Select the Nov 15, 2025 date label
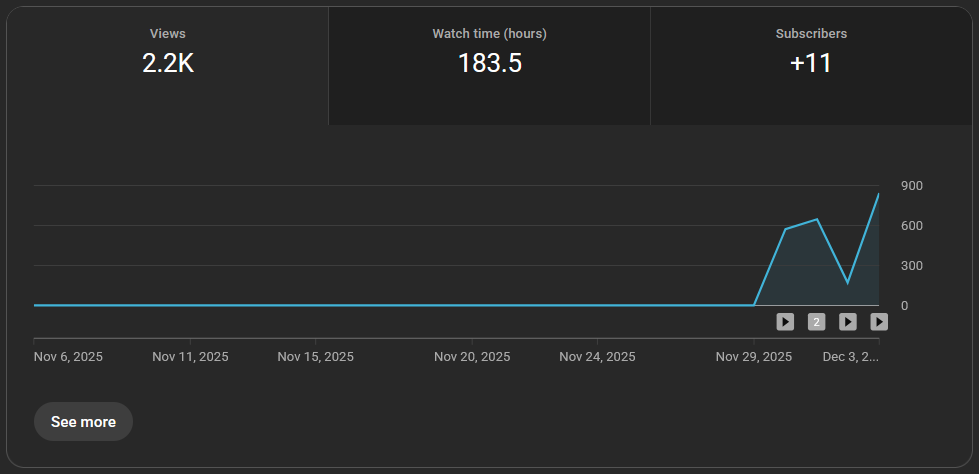The image size is (979, 474). [315, 357]
